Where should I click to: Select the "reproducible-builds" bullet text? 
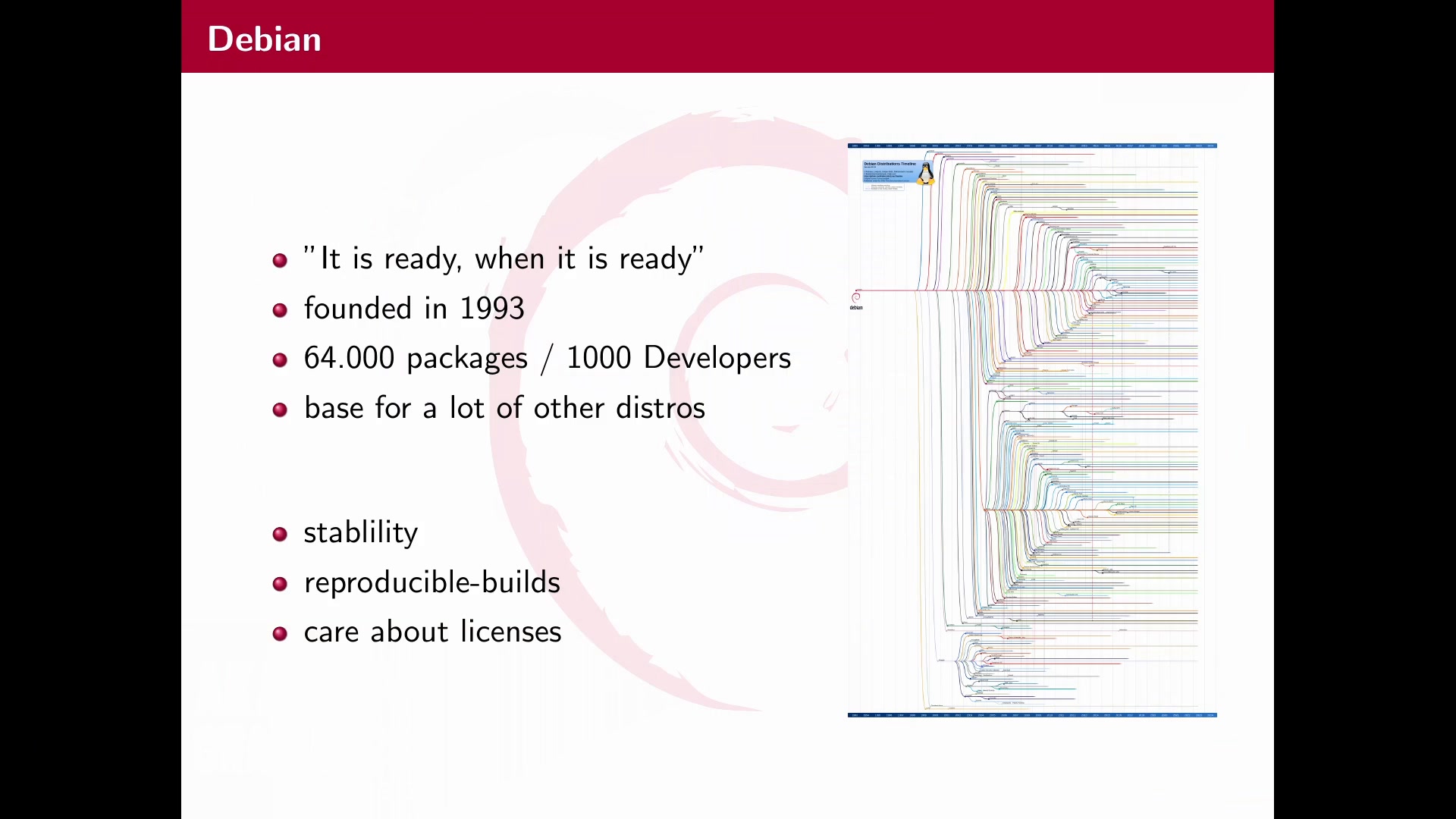(x=431, y=582)
